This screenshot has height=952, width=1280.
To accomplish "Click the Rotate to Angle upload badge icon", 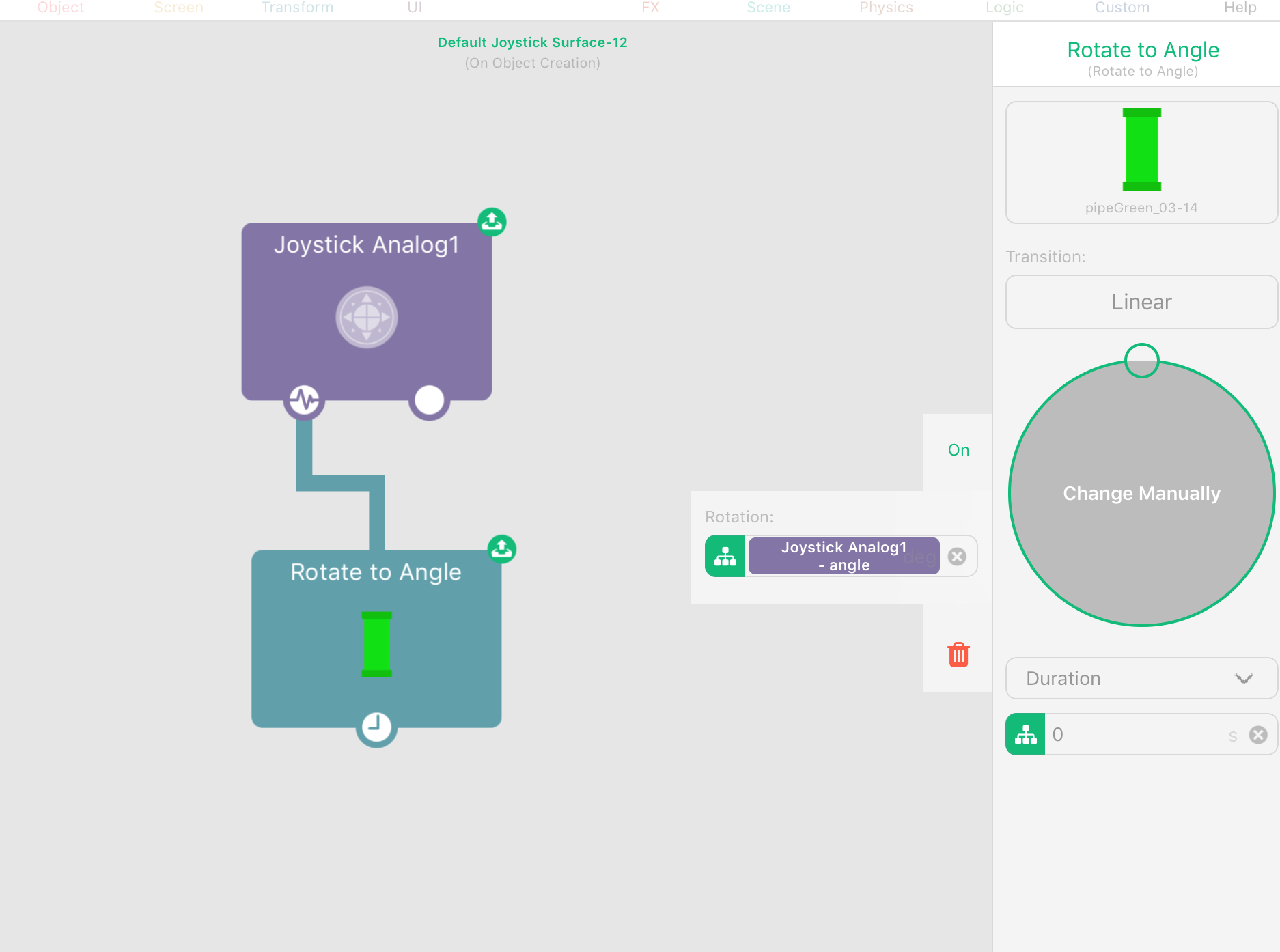I will (502, 549).
